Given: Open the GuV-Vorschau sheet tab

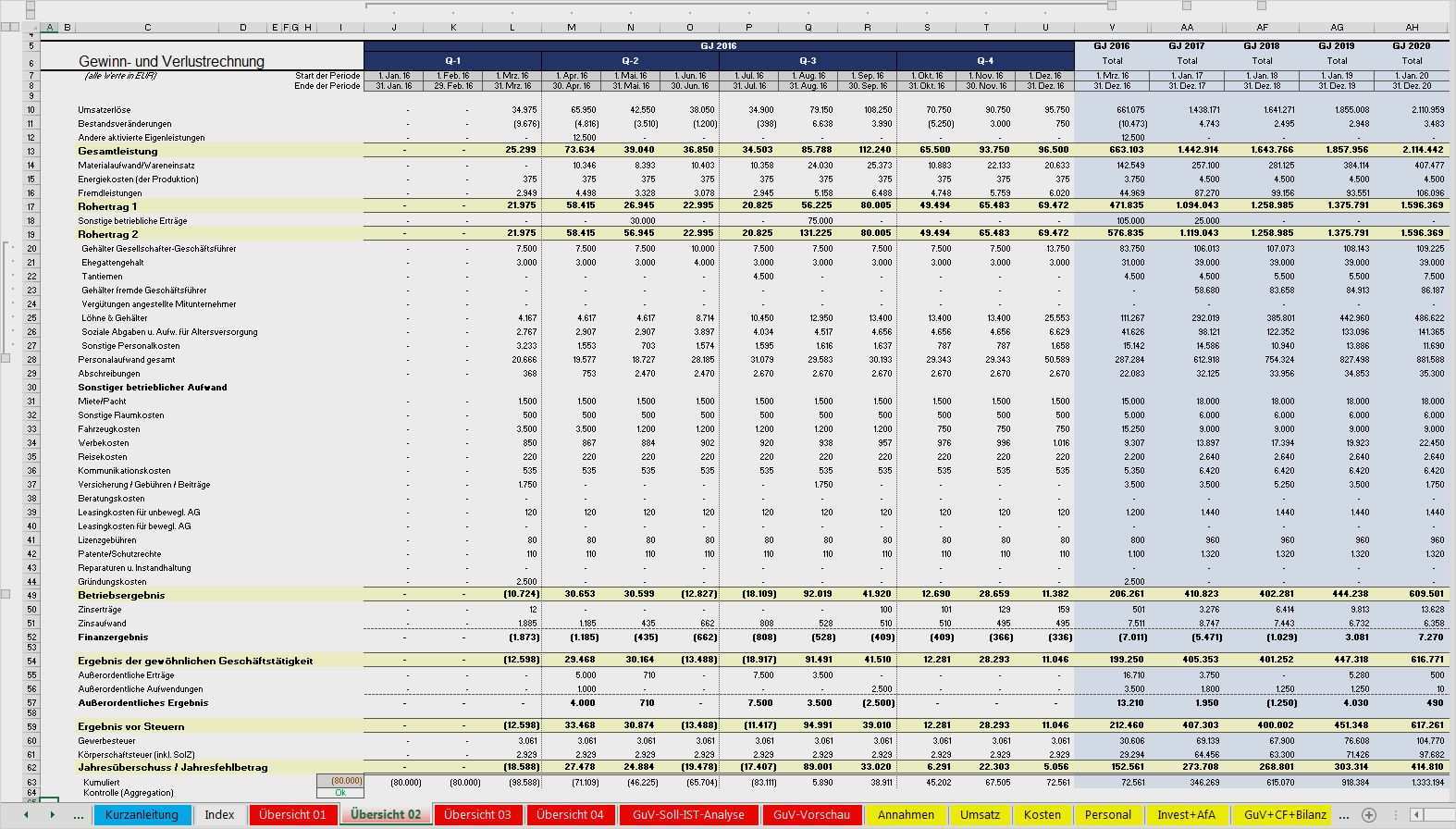Looking at the screenshot, I should click(x=811, y=815).
